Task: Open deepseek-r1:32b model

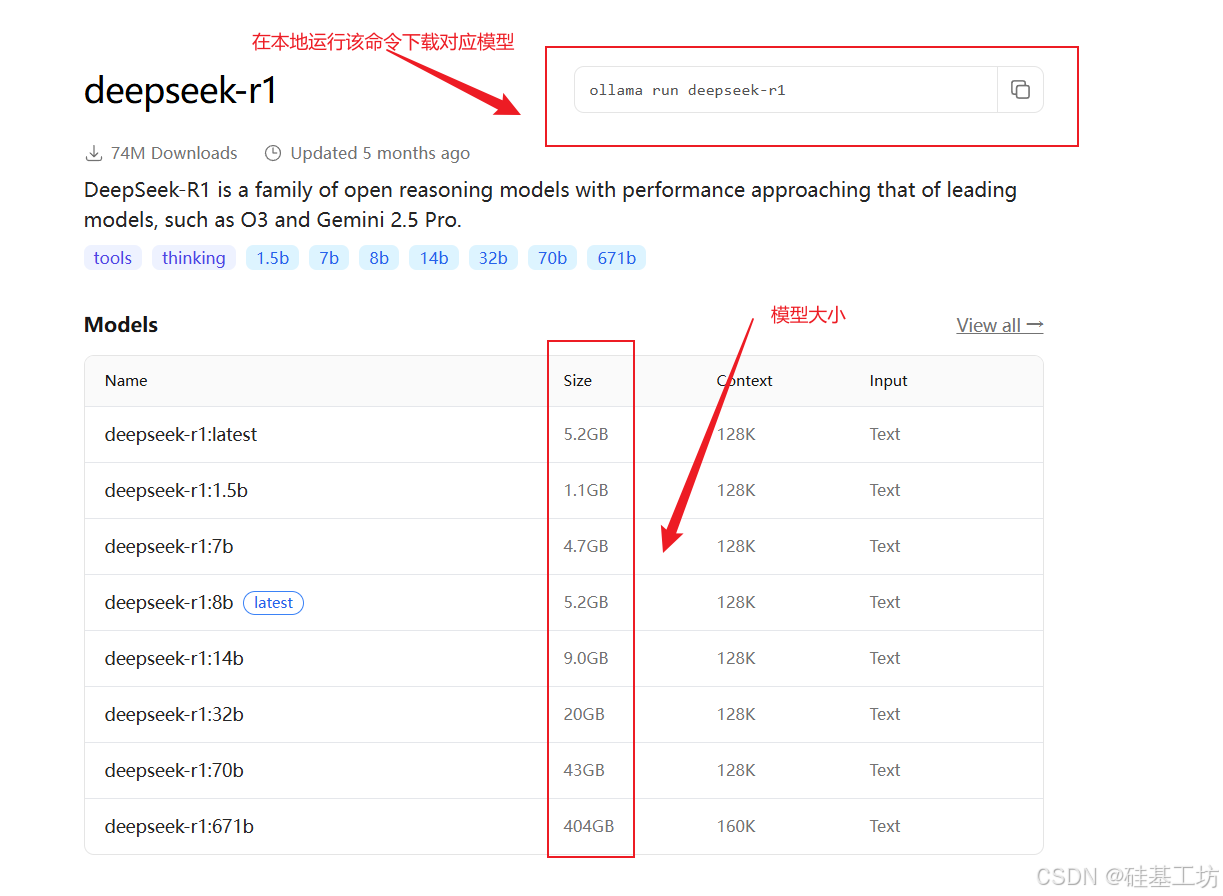Action: point(174,714)
